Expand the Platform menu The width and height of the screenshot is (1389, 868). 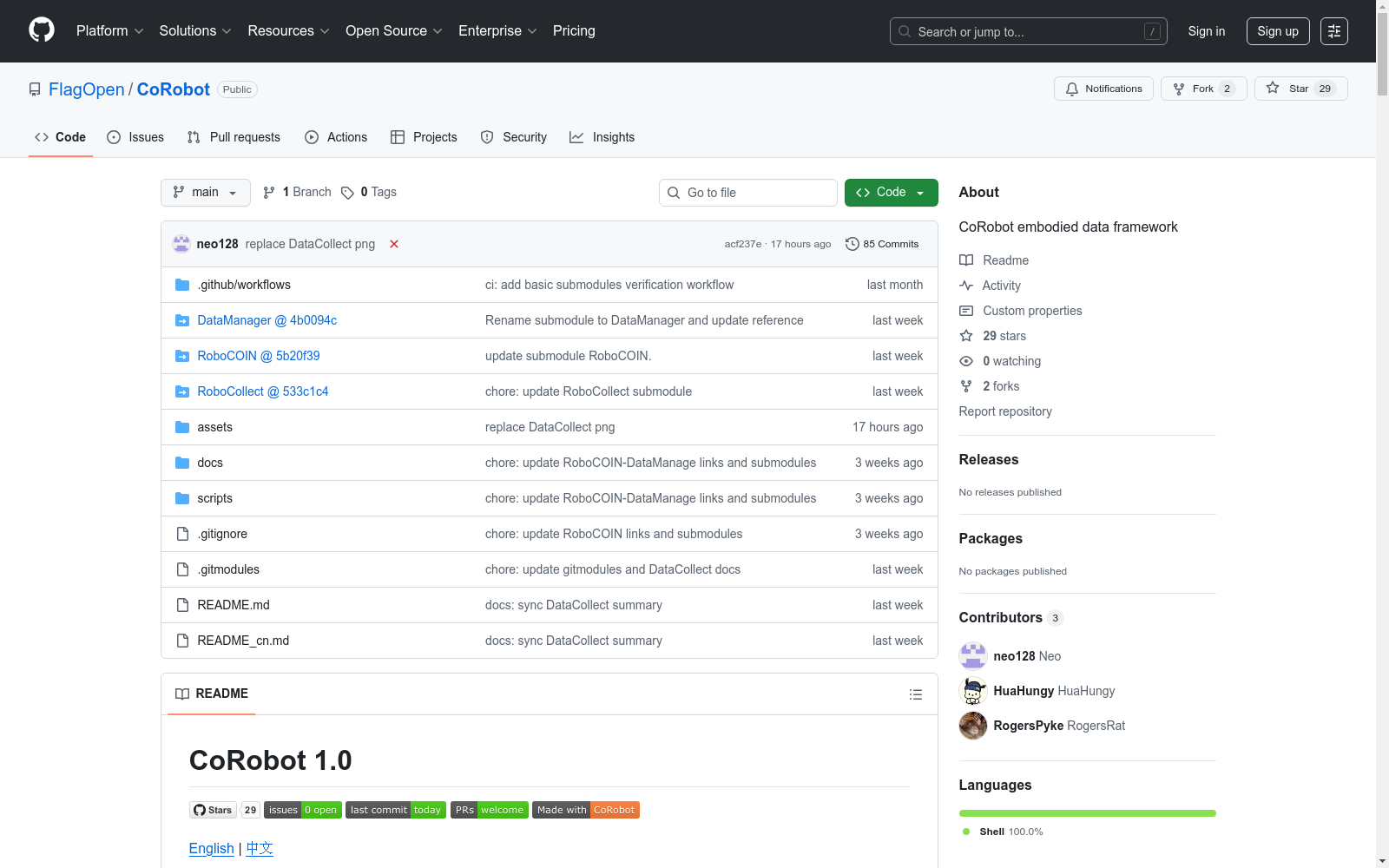click(110, 31)
